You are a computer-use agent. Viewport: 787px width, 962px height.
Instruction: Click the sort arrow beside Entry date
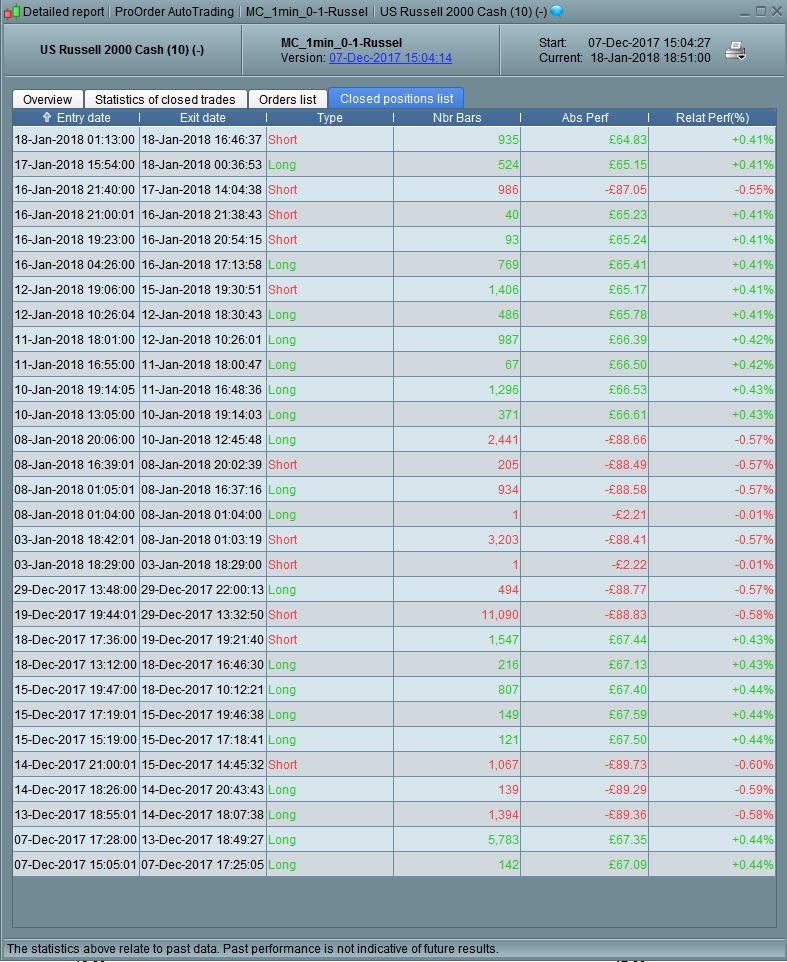(47, 117)
